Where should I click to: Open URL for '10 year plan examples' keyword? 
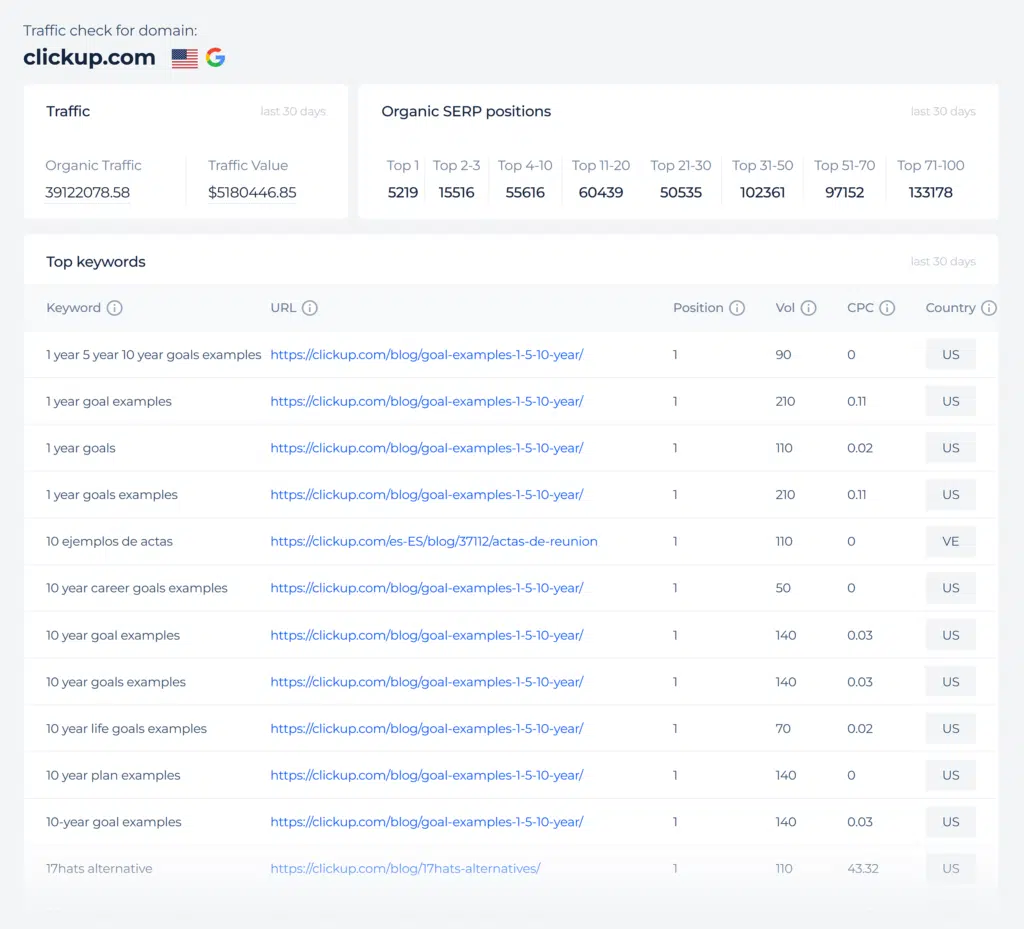coord(427,776)
